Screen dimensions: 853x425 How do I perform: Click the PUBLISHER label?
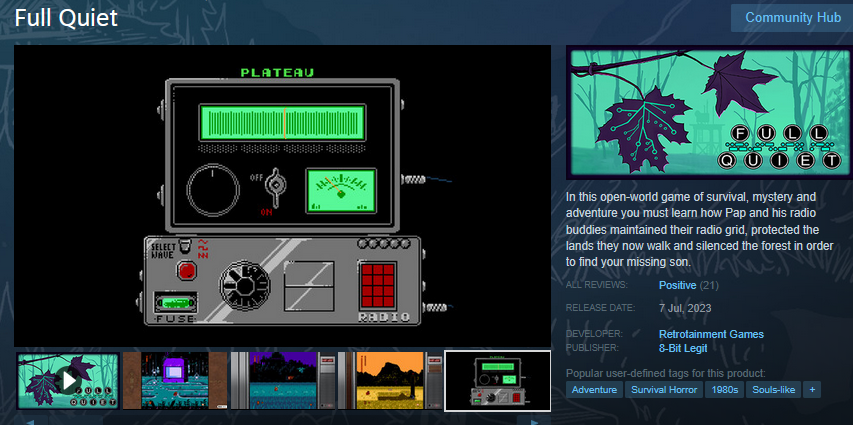(593, 347)
